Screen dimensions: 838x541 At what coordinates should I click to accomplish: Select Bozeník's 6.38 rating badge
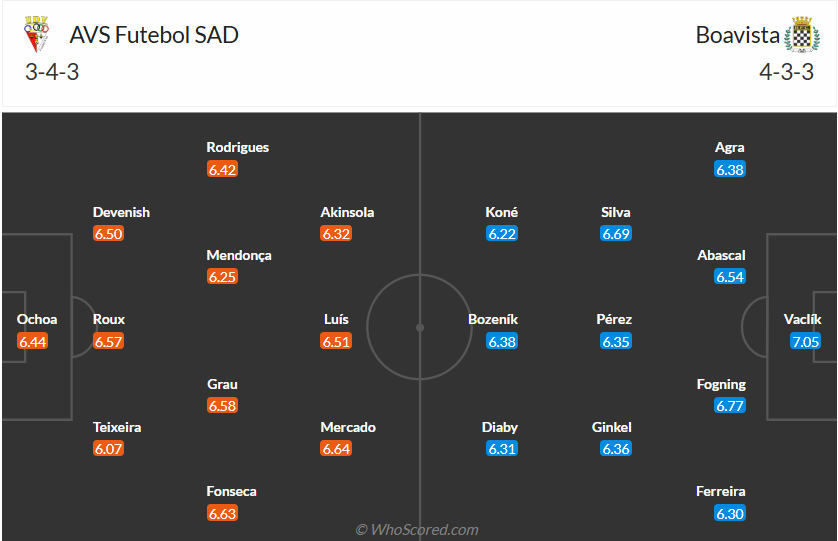(x=502, y=342)
